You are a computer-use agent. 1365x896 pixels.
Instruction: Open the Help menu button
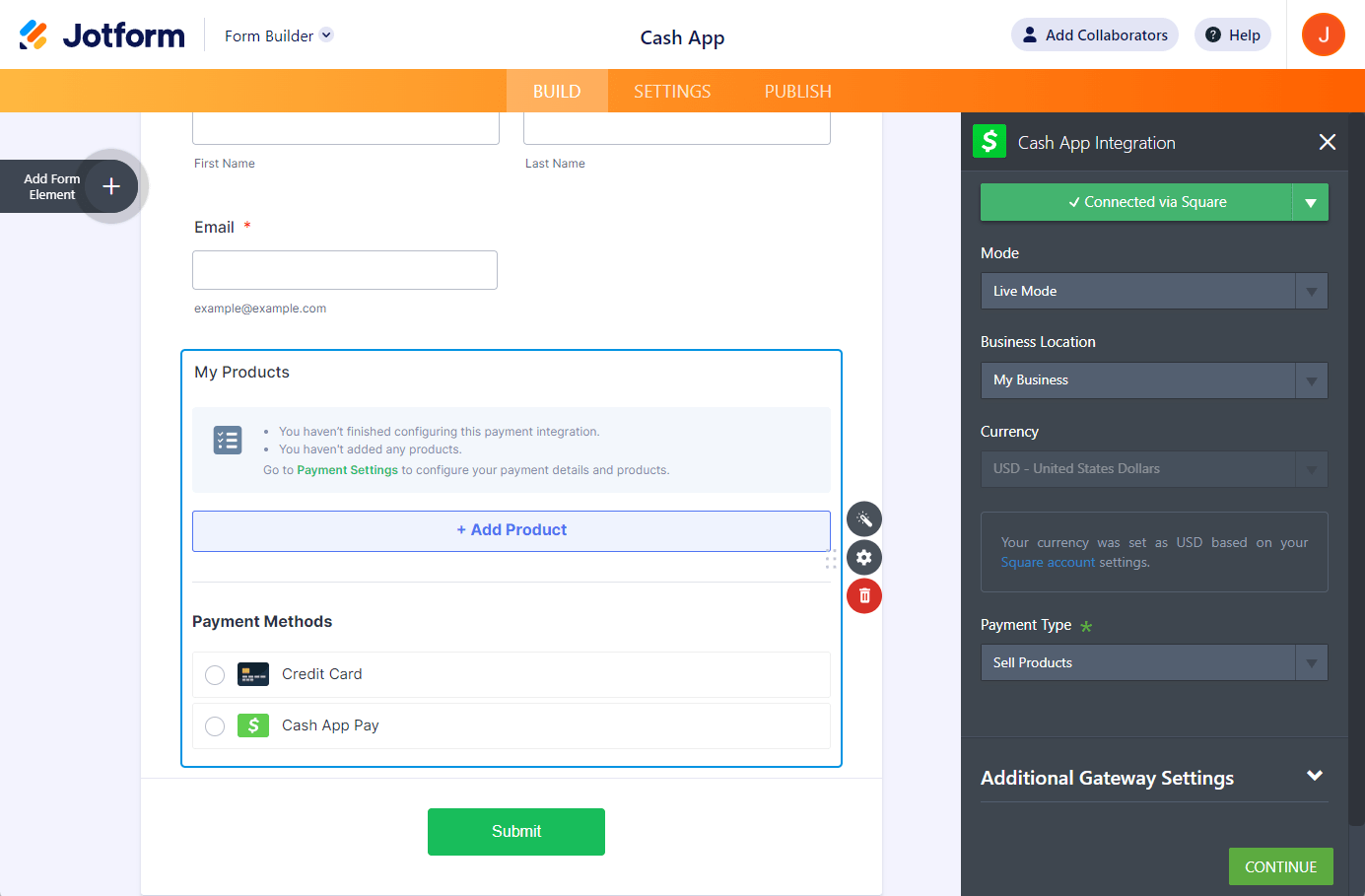pos(1233,34)
